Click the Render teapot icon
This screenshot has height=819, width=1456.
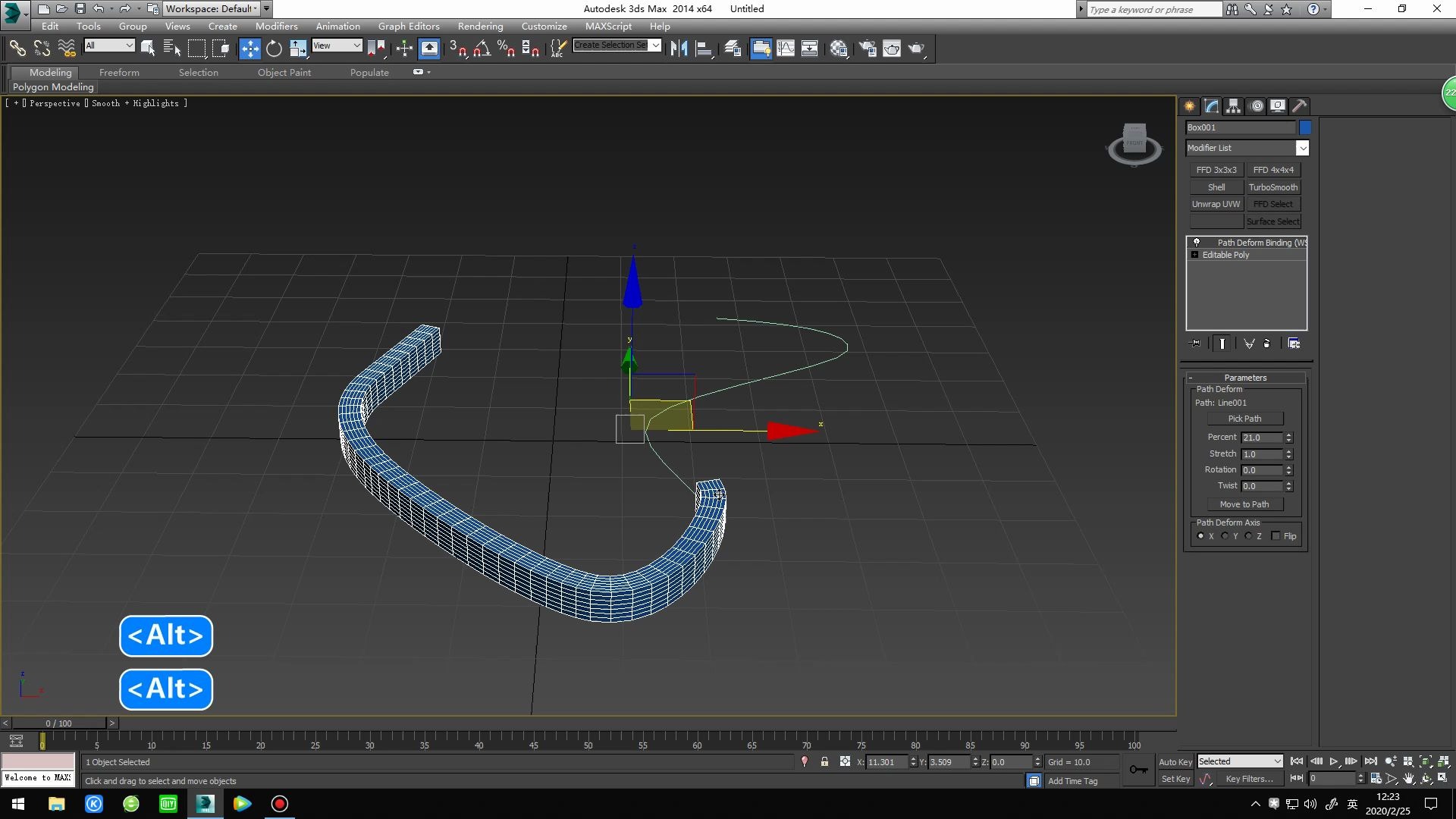tap(916, 49)
